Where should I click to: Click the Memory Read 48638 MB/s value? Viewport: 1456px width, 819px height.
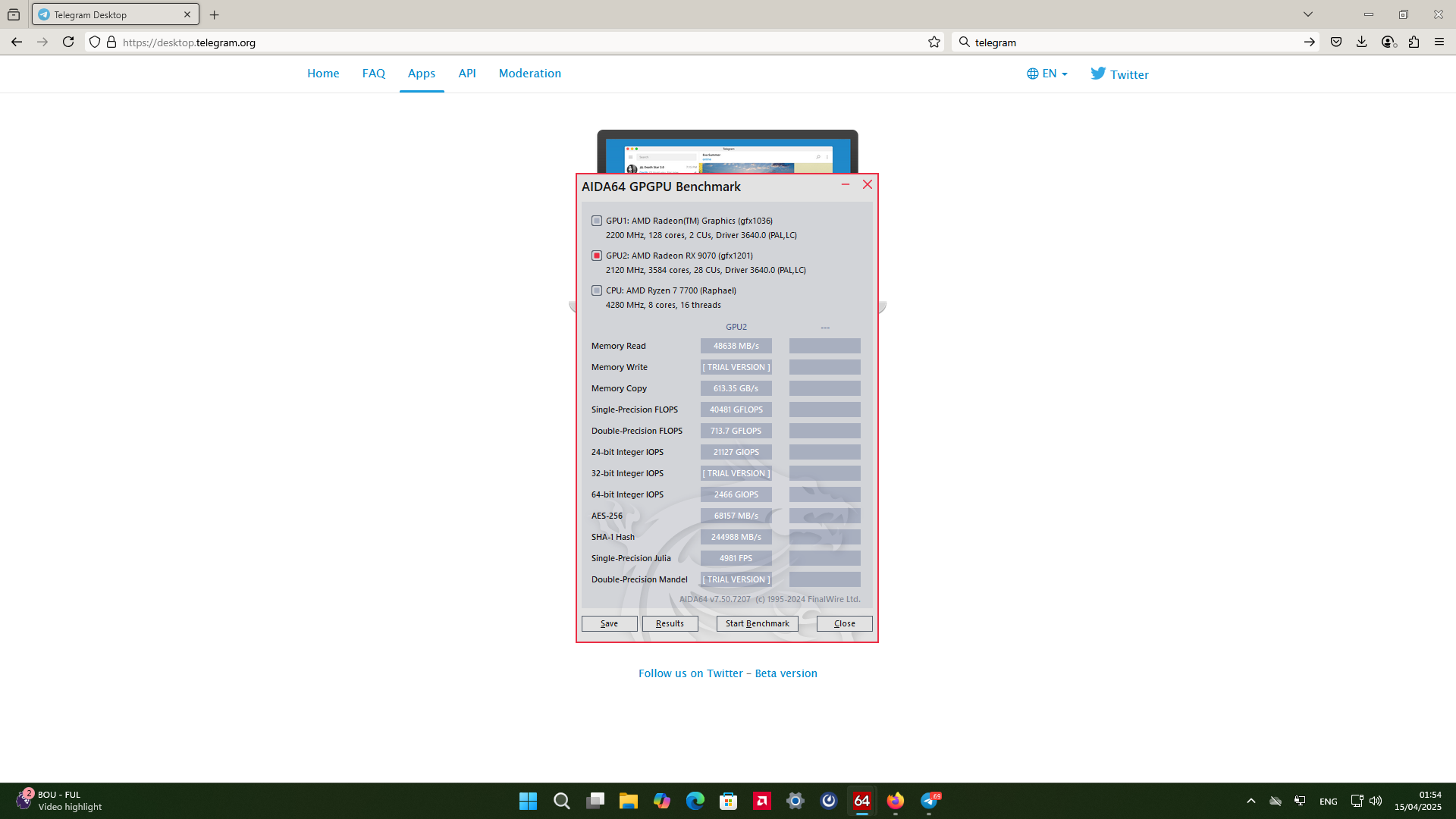pyautogui.click(x=736, y=346)
